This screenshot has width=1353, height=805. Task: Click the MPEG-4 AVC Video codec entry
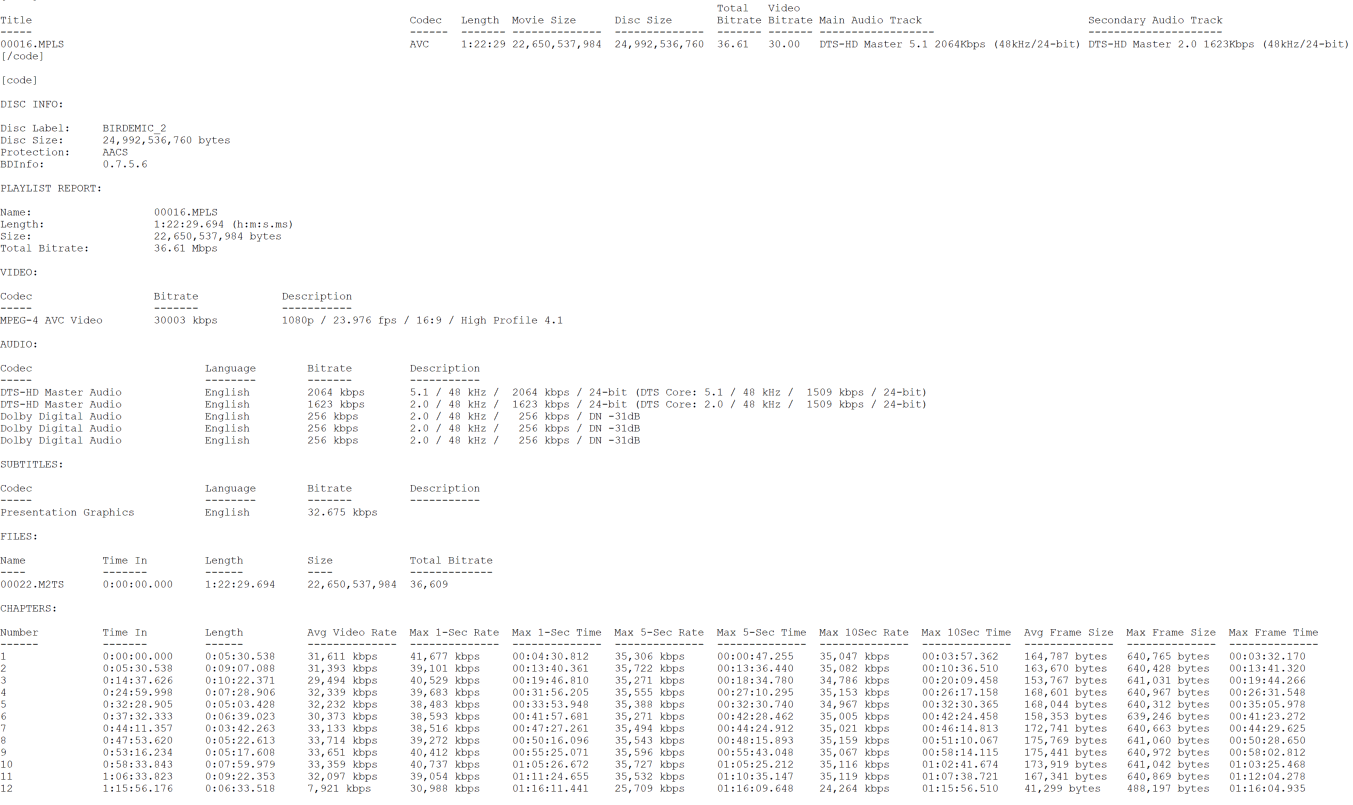click(x=51, y=321)
